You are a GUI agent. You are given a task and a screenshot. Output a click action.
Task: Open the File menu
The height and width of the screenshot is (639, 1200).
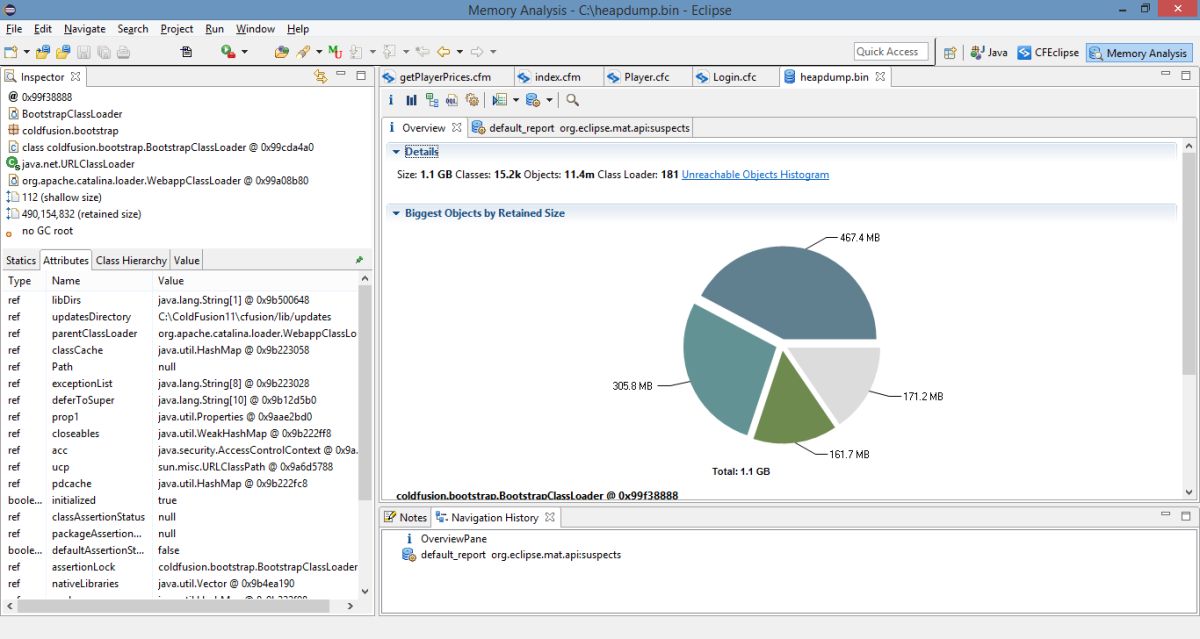[13, 29]
